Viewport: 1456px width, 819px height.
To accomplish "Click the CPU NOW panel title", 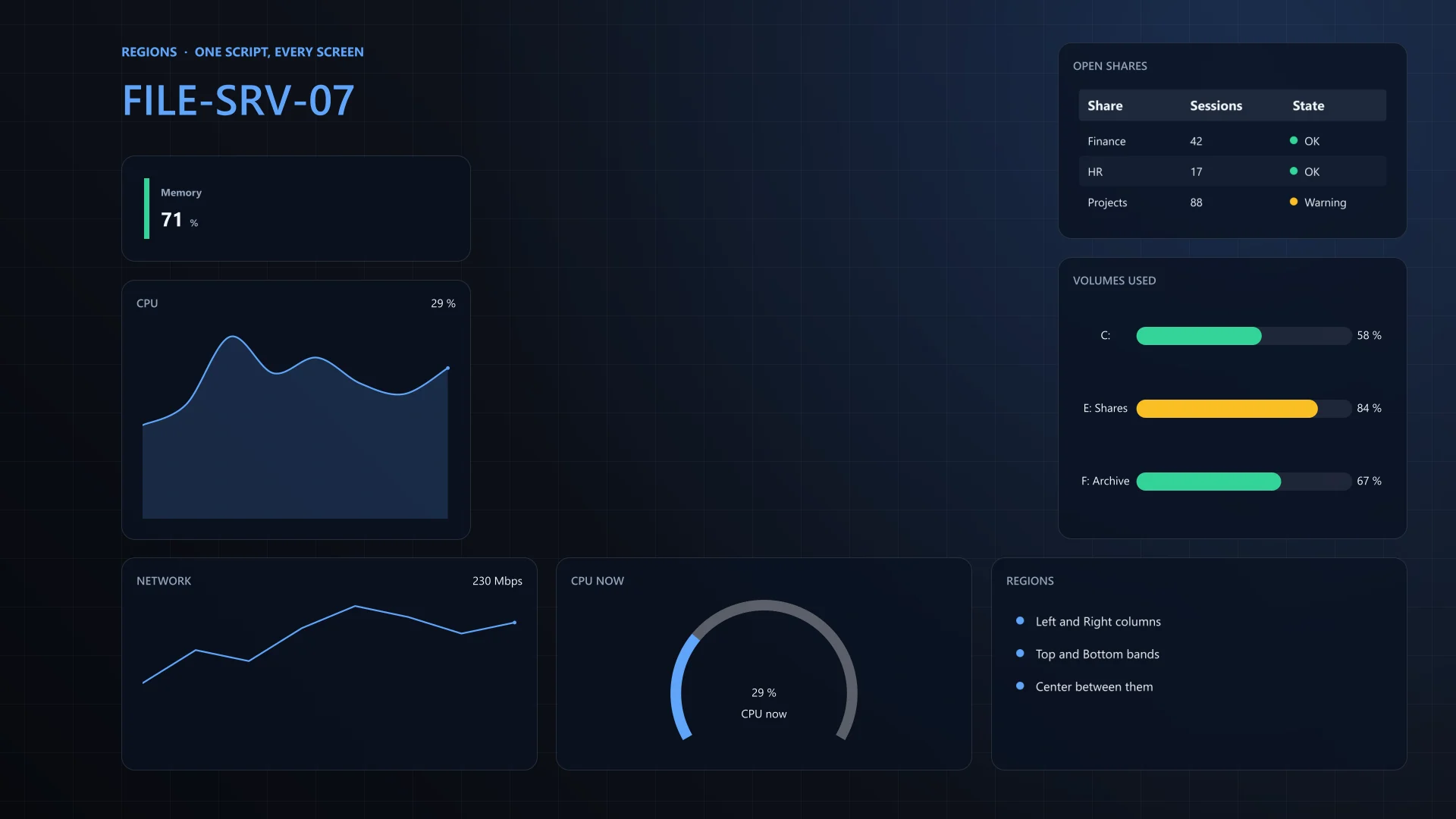I will (598, 581).
